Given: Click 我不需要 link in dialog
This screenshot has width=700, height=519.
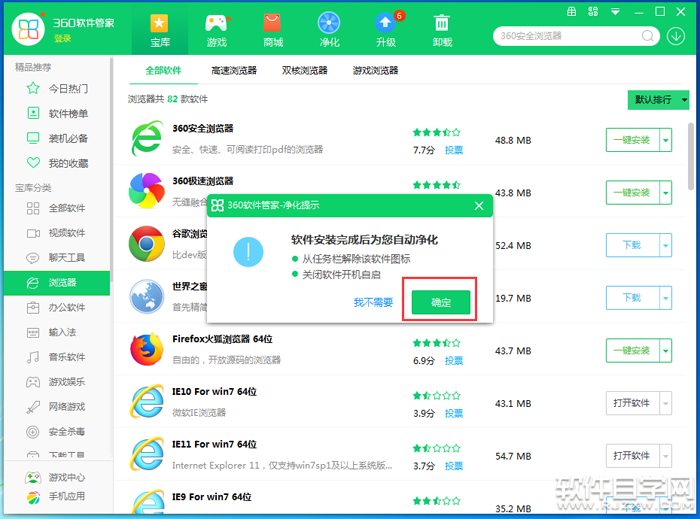Looking at the screenshot, I should (x=373, y=303).
